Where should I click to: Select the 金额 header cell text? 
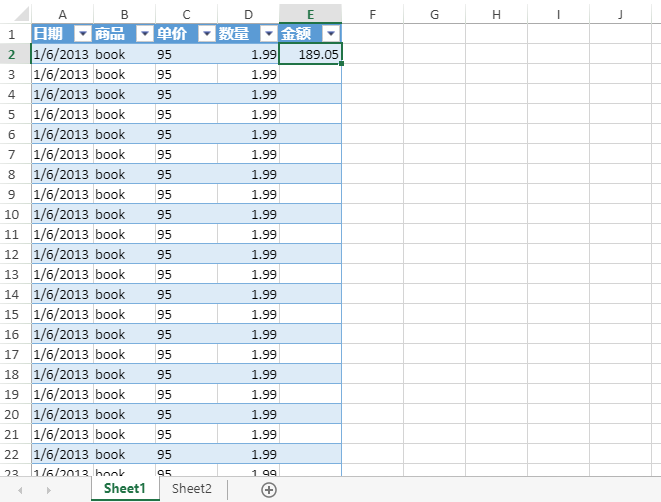pyautogui.click(x=296, y=33)
